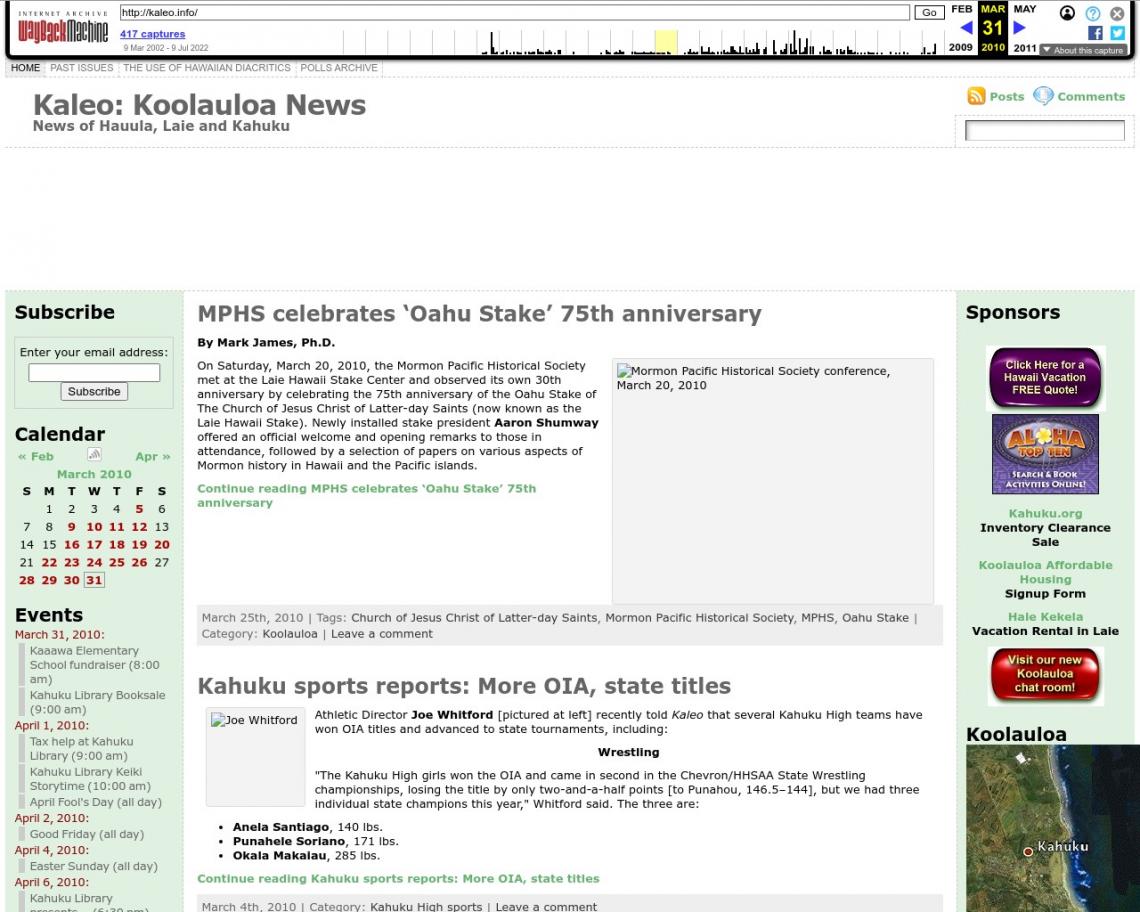Image resolution: width=1140 pixels, height=912 pixels.
Task: Open the HOME tab
Action: point(25,68)
